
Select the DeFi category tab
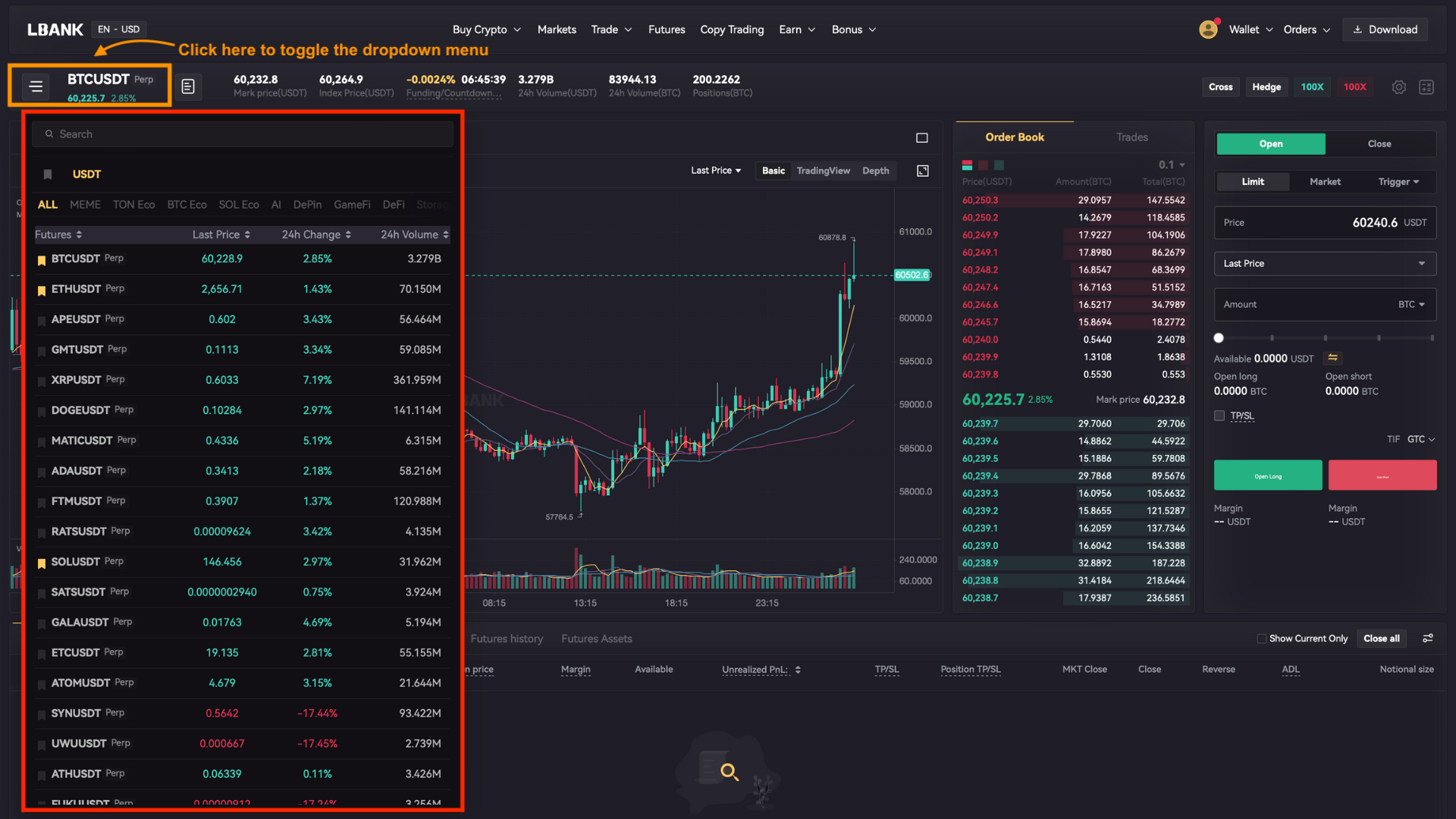[394, 205]
